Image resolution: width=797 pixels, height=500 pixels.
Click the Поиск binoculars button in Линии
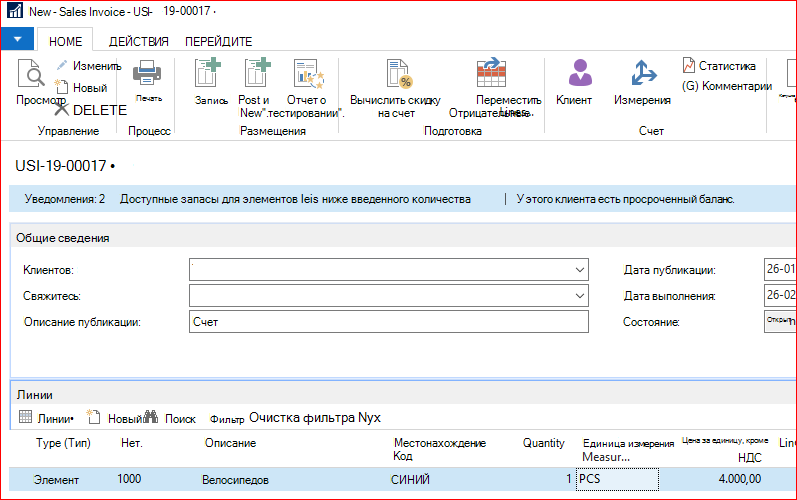[170, 418]
